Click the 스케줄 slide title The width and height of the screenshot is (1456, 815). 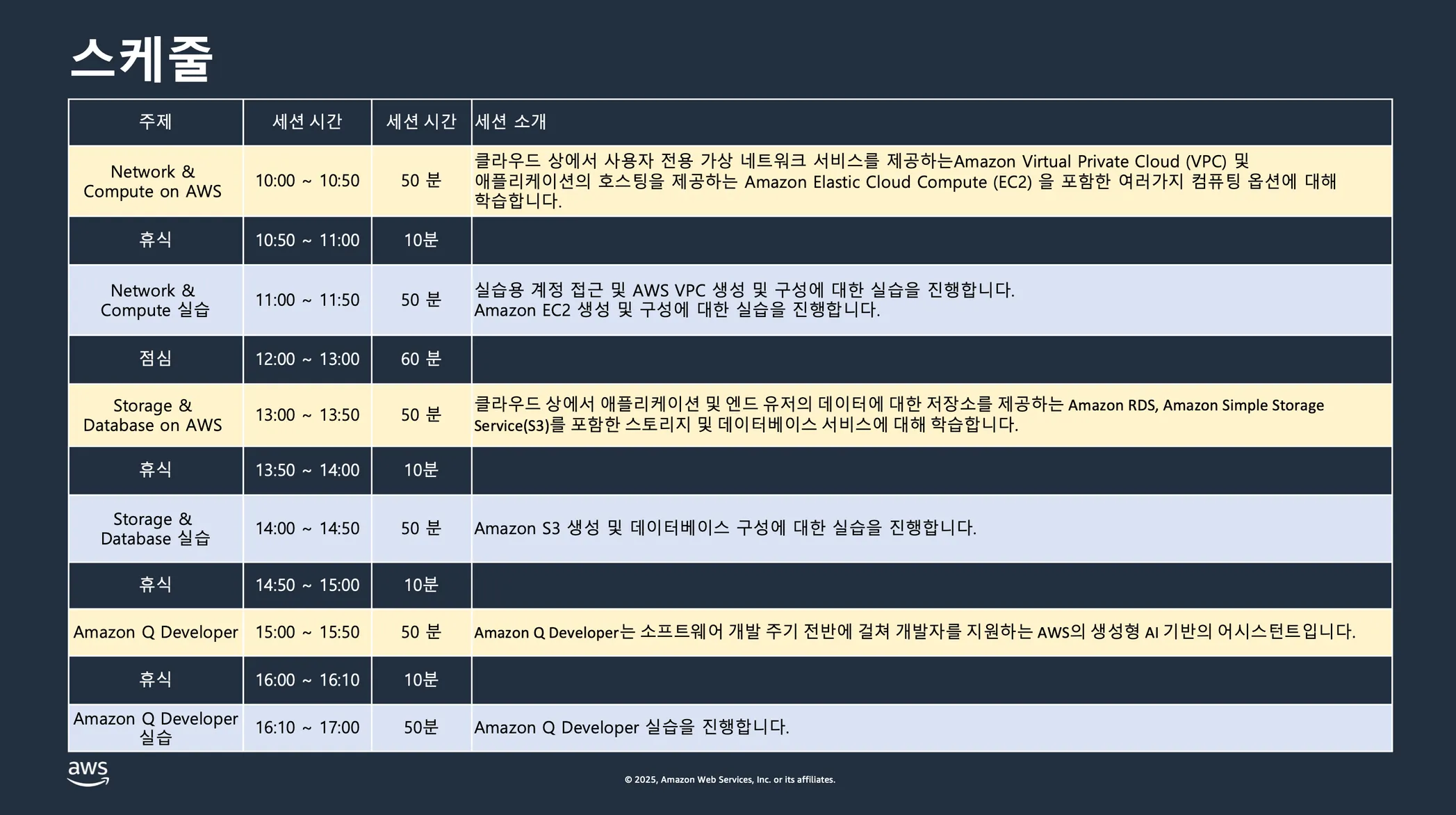pos(142,59)
